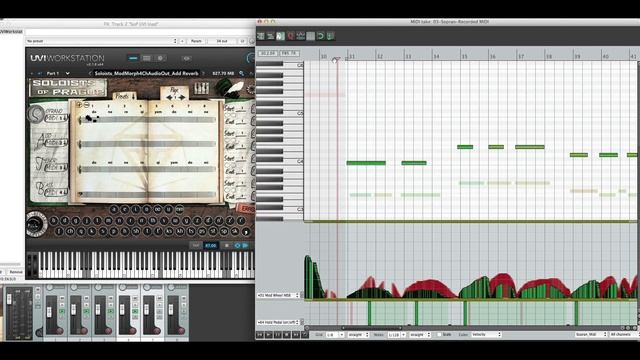Screen dimensions: 640x360
Task: Open the Color Velocity dropdown
Action: tap(486, 335)
